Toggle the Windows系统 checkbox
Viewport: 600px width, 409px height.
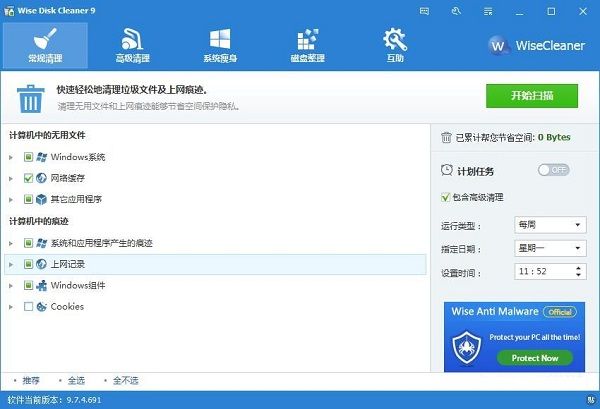pyautogui.click(x=28, y=157)
